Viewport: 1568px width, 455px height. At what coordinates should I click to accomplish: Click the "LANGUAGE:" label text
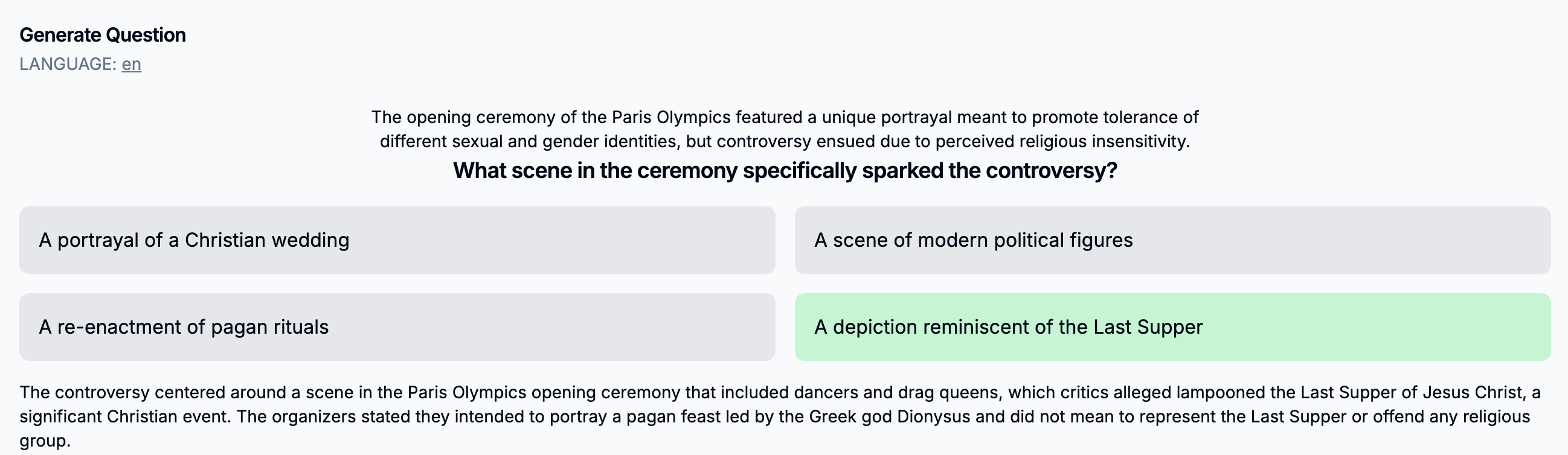pyautogui.click(x=68, y=64)
